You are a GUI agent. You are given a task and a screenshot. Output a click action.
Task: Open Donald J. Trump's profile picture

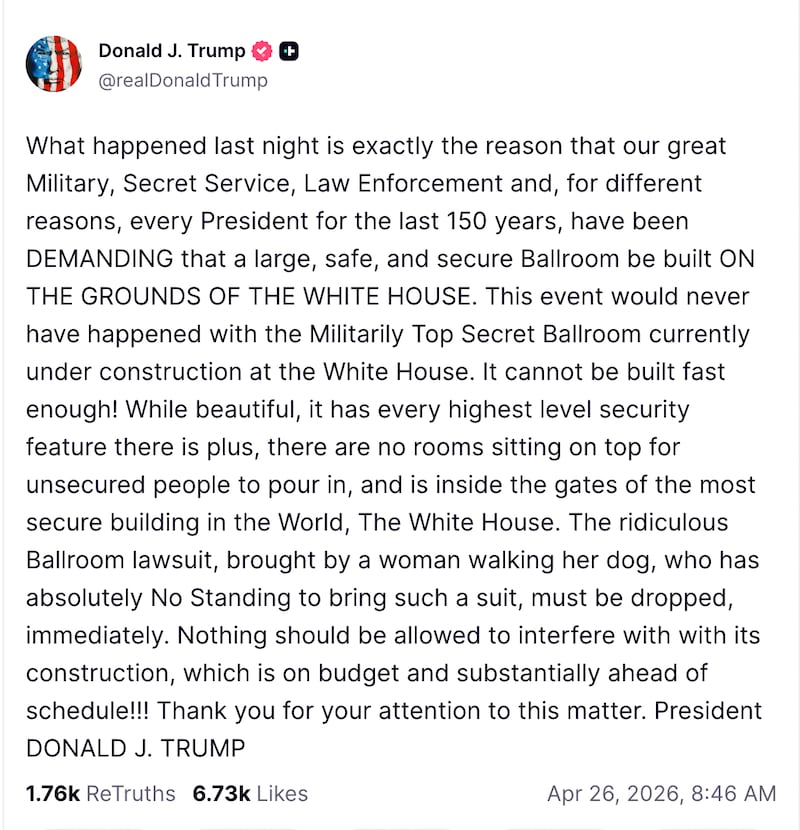tap(55, 62)
